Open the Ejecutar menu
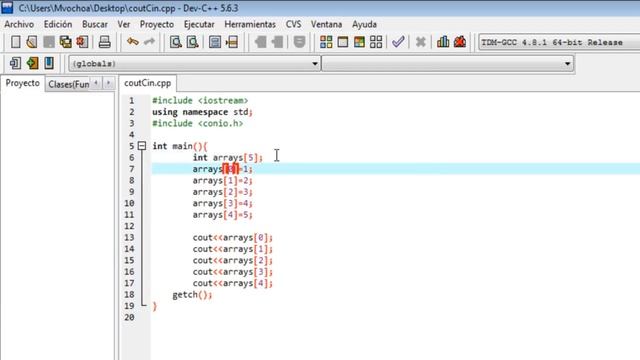This screenshot has width=640, height=360. pos(199,24)
